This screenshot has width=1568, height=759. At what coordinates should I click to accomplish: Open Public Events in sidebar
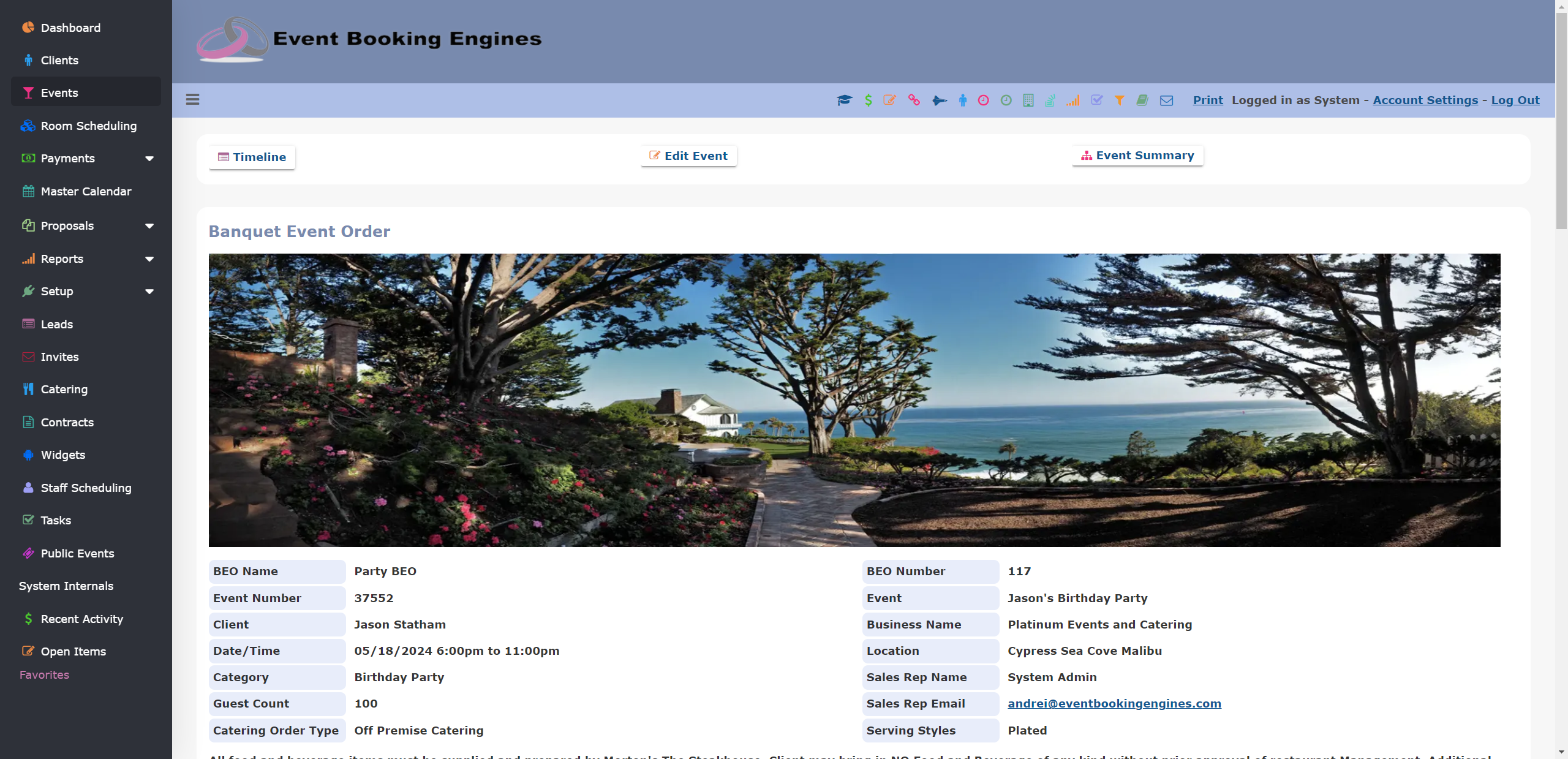[x=86, y=553]
